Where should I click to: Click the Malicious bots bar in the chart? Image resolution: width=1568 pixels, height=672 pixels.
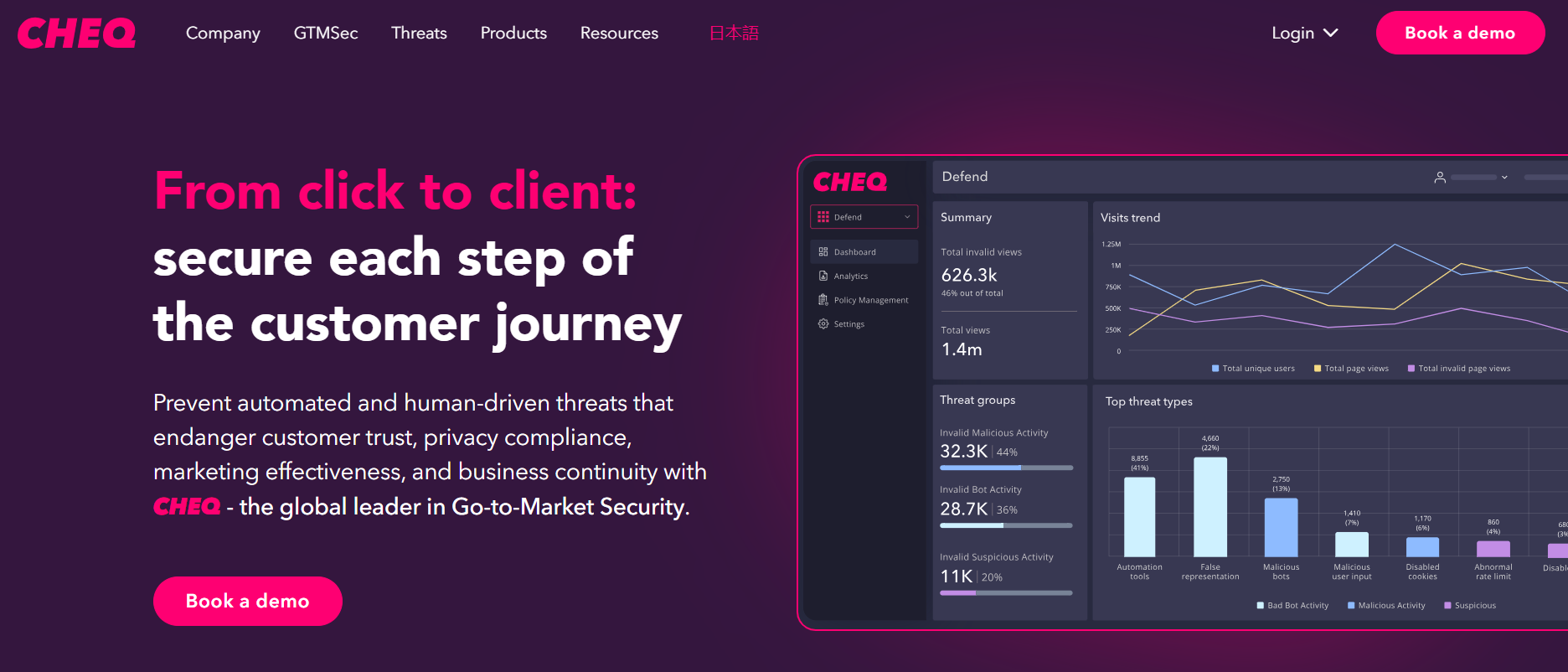(1281, 528)
